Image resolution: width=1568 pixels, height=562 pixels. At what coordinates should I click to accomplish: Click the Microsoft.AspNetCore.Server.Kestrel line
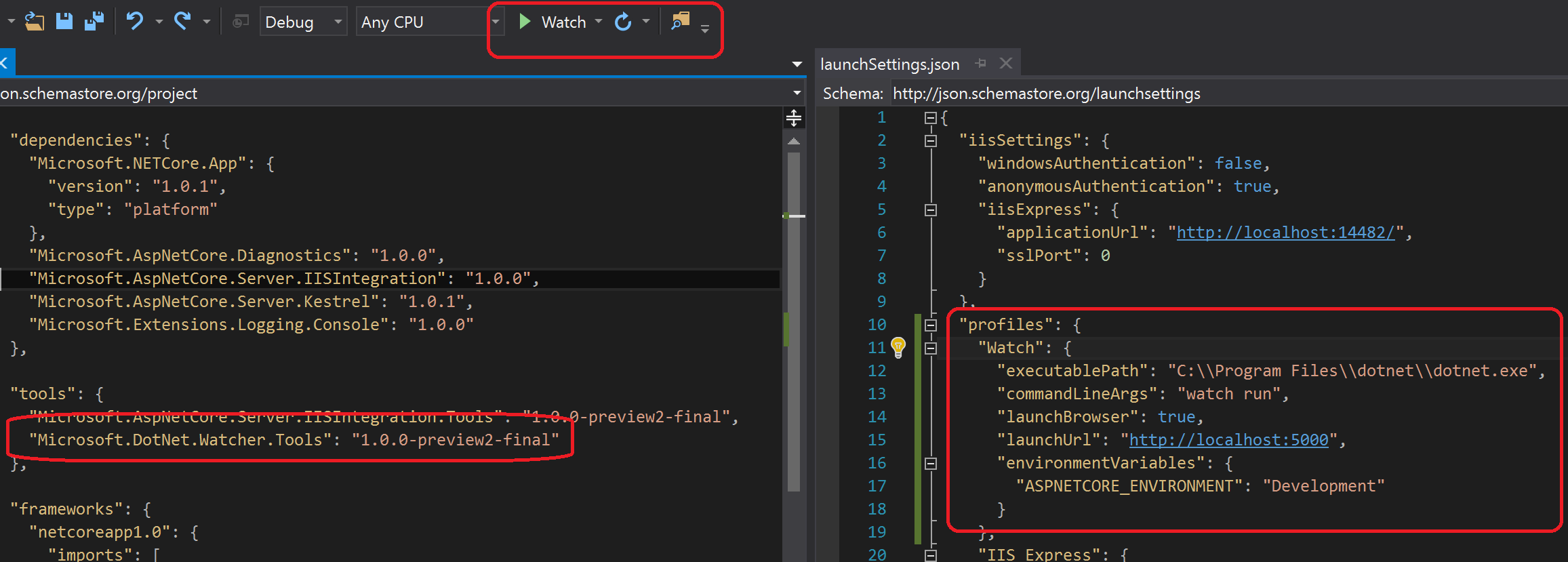click(251, 302)
